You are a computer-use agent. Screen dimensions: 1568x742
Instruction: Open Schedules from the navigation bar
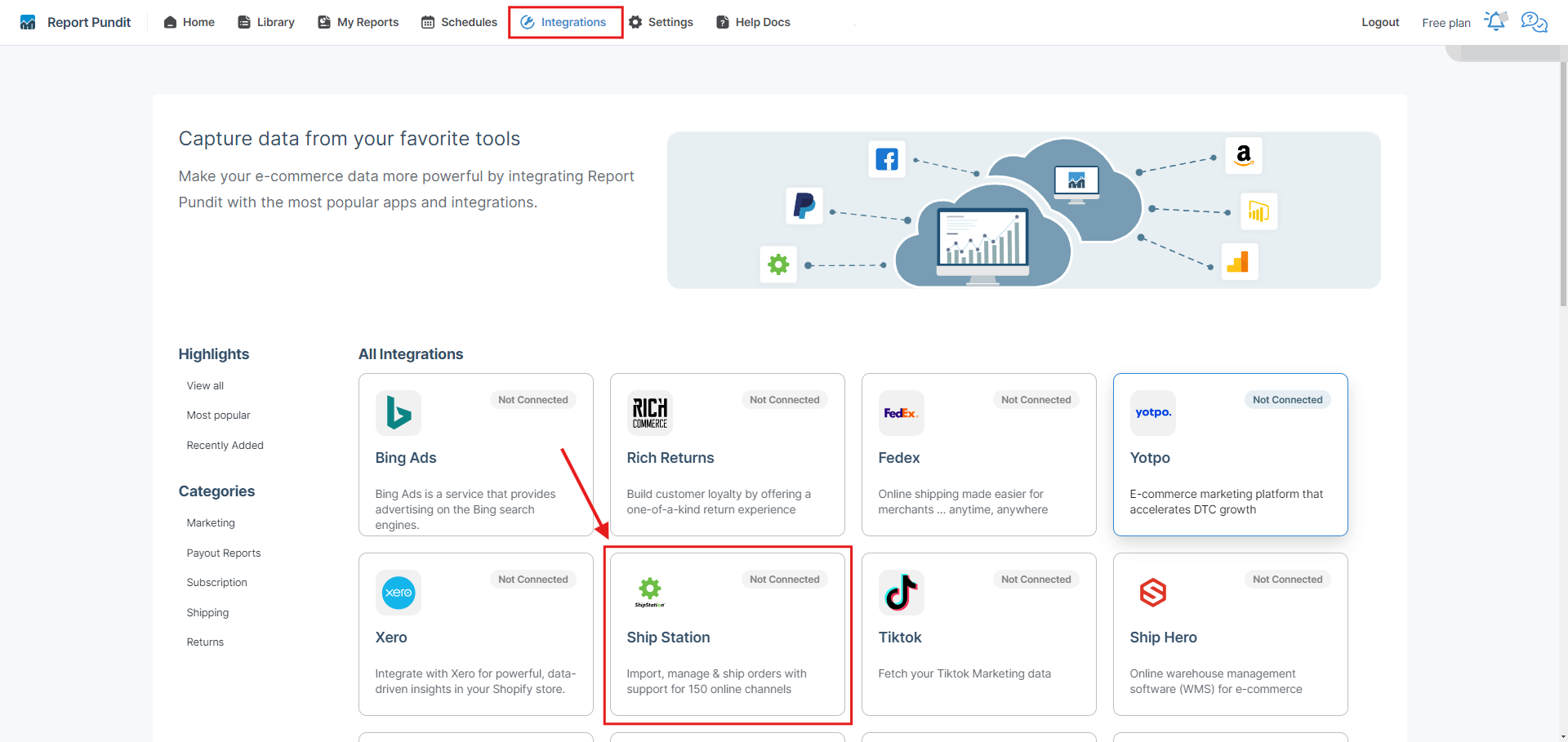(x=459, y=22)
